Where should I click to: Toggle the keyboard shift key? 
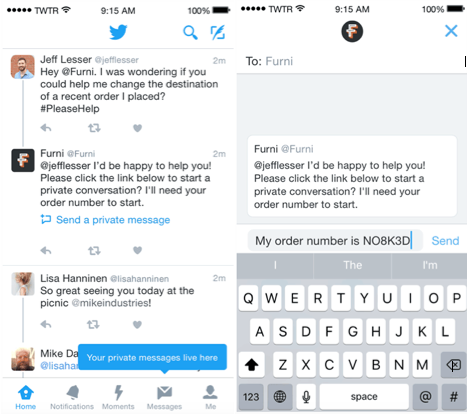(252, 364)
